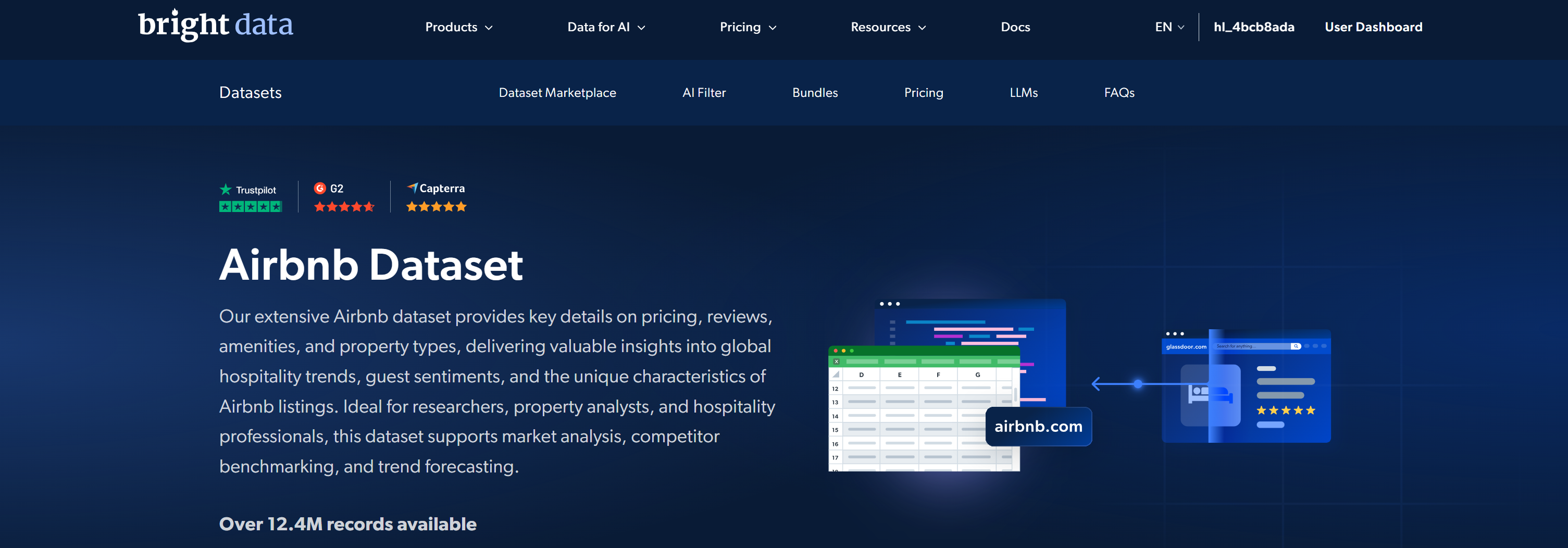Switch to the FAQs section
1568x548 pixels.
coord(1119,93)
